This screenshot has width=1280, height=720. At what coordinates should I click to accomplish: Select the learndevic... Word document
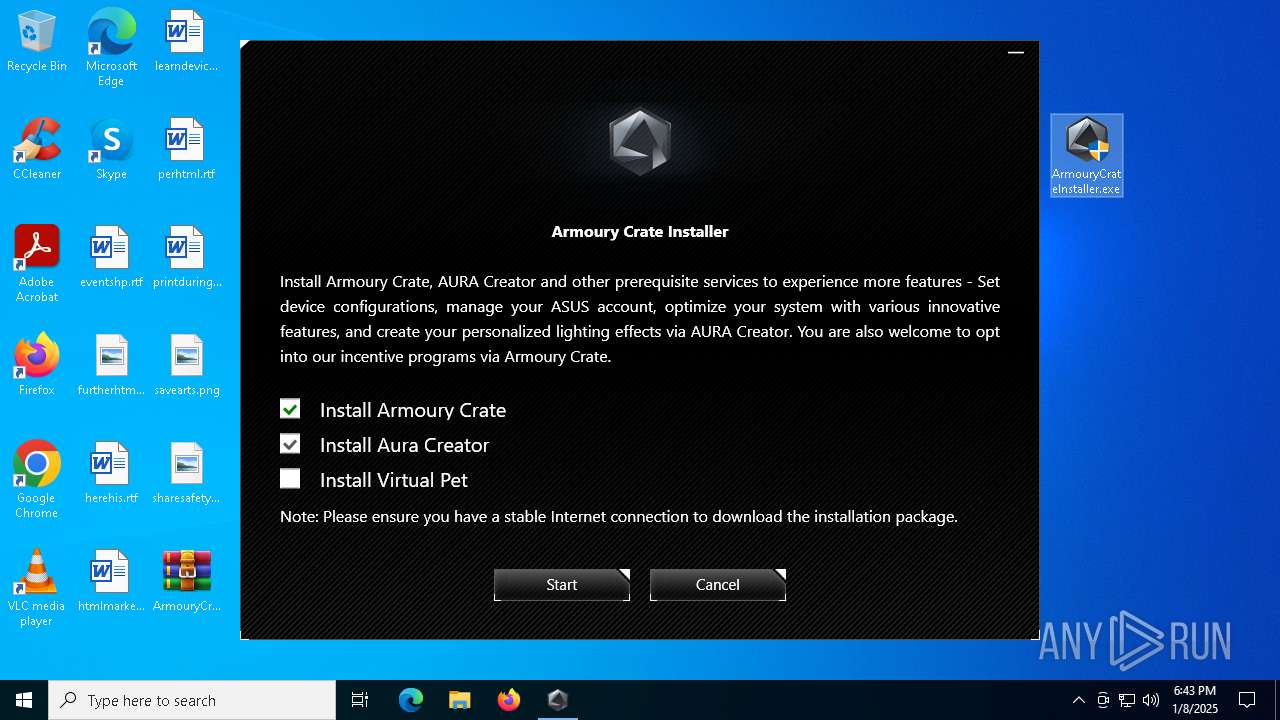(186, 42)
